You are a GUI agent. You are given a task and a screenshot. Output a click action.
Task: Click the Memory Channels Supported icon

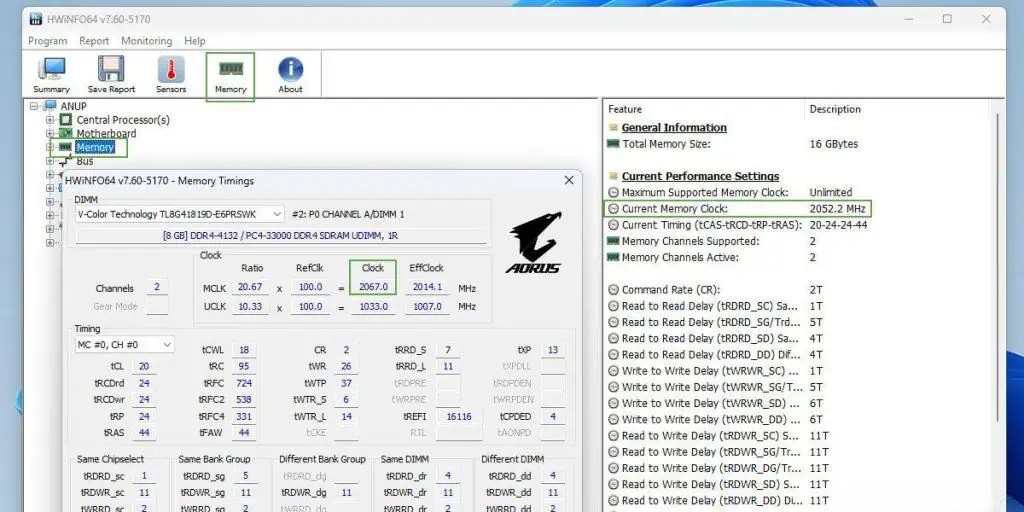click(x=613, y=241)
